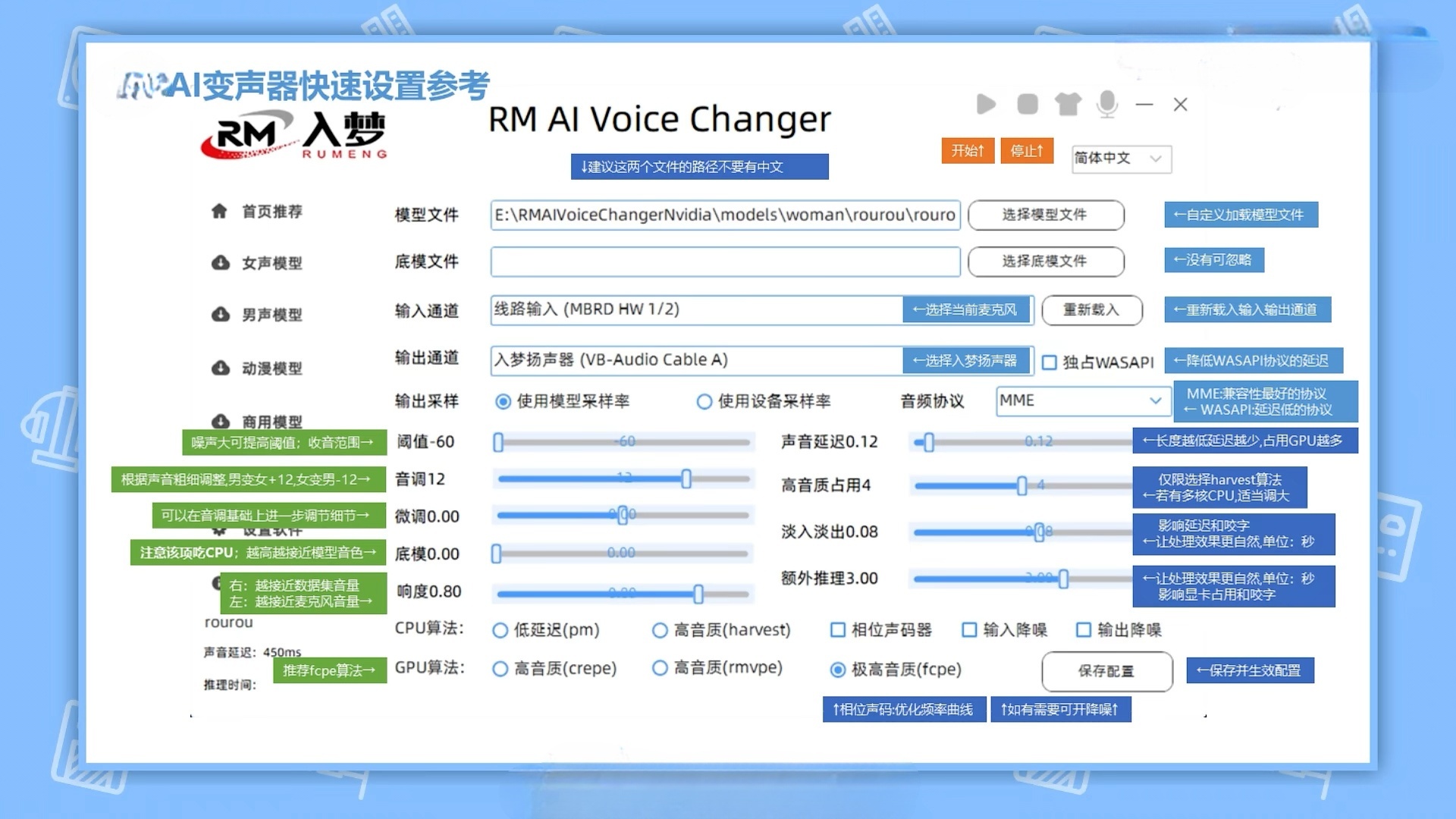Screen dimensions: 1456x819
Task: Click the 选择底模文件 button
Action: click(x=1046, y=261)
